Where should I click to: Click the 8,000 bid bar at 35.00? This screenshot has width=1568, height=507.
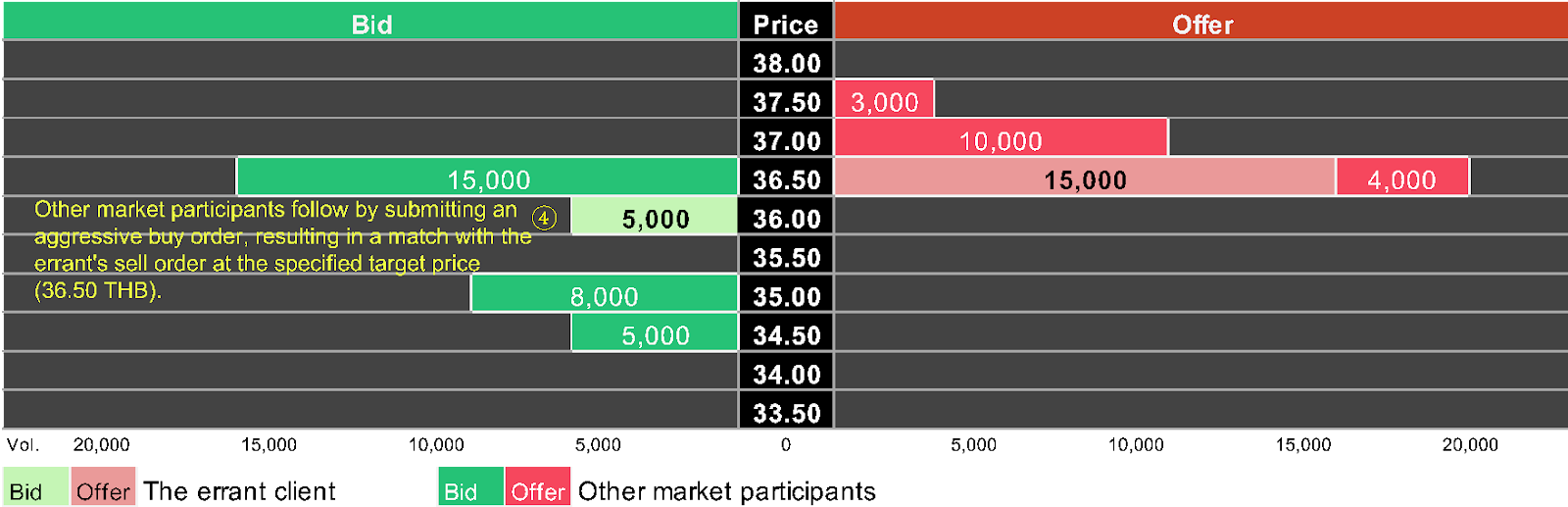click(x=604, y=295)
